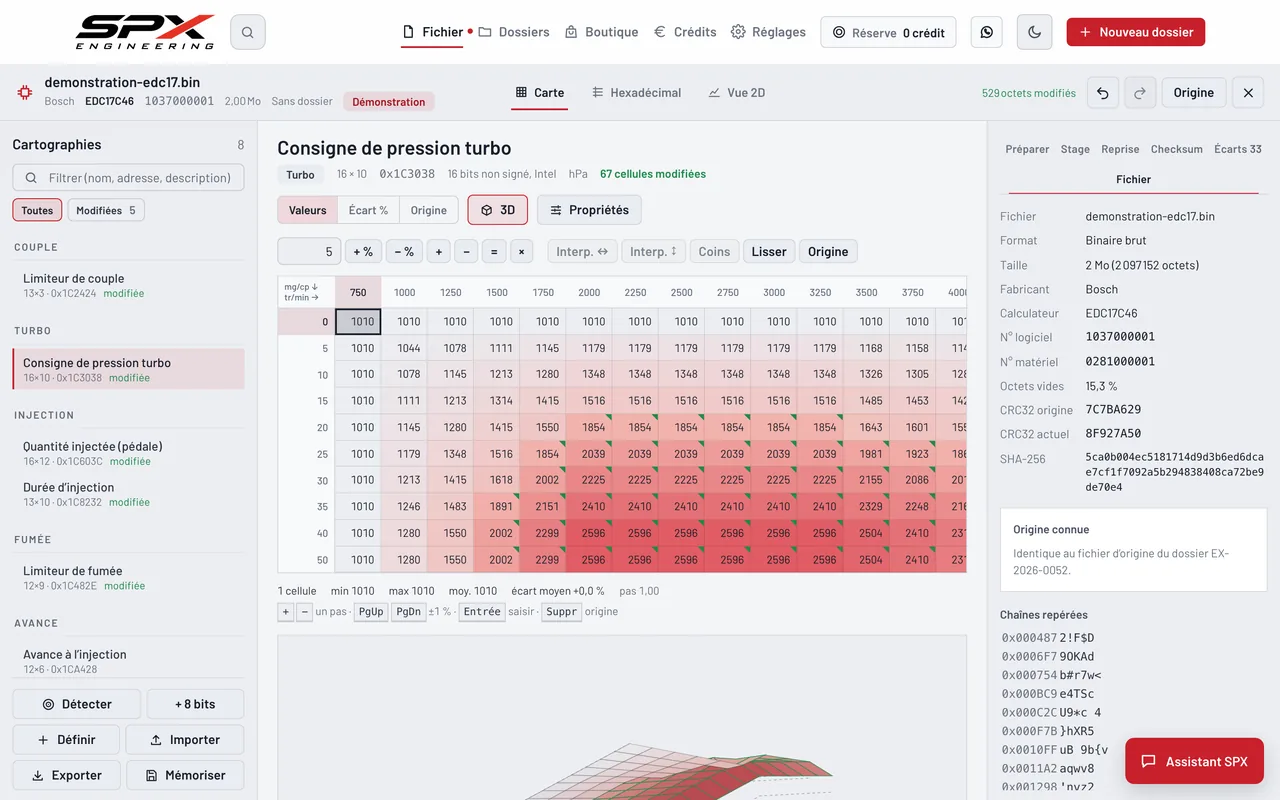Click the Lisser button
This screenshot has width=1280, height=800.
(769, 252)
